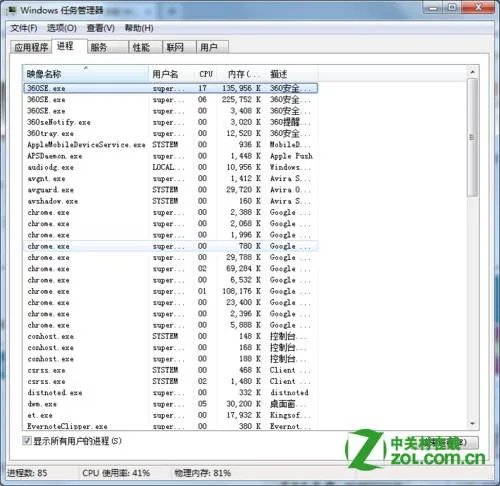Select the audiodg.exe process
The image size is (500, 486).
171,167
